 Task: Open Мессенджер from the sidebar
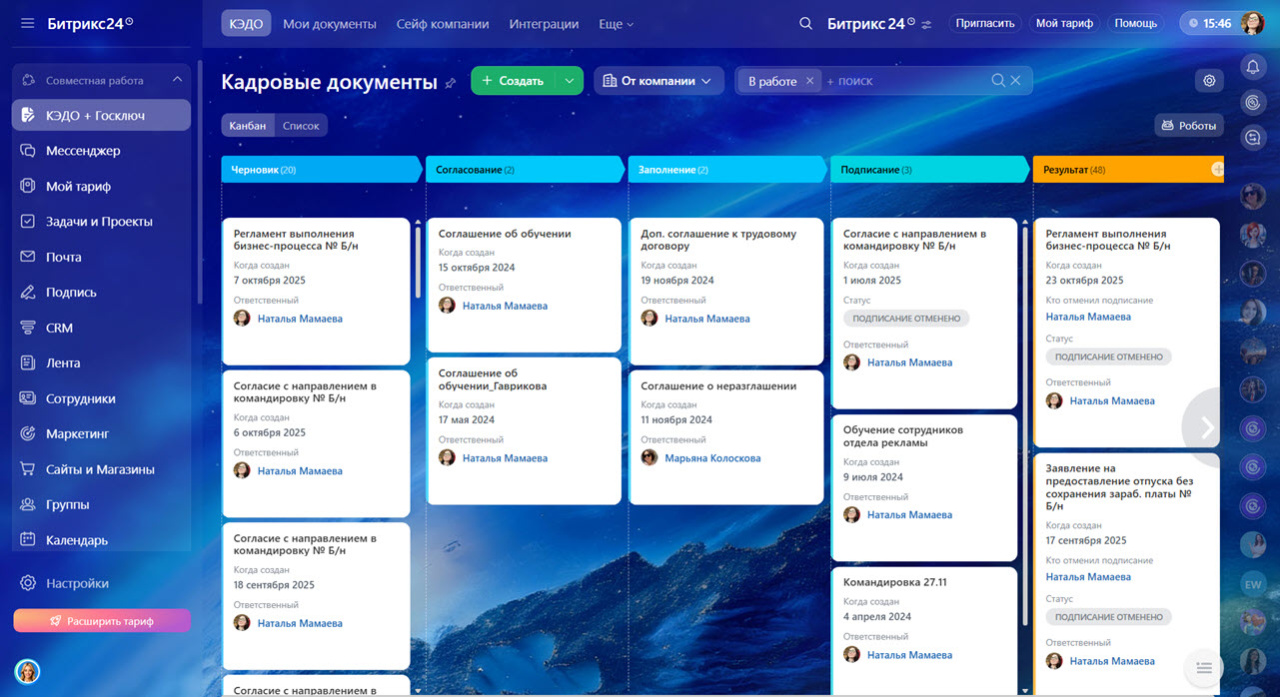tap(83, 151)
